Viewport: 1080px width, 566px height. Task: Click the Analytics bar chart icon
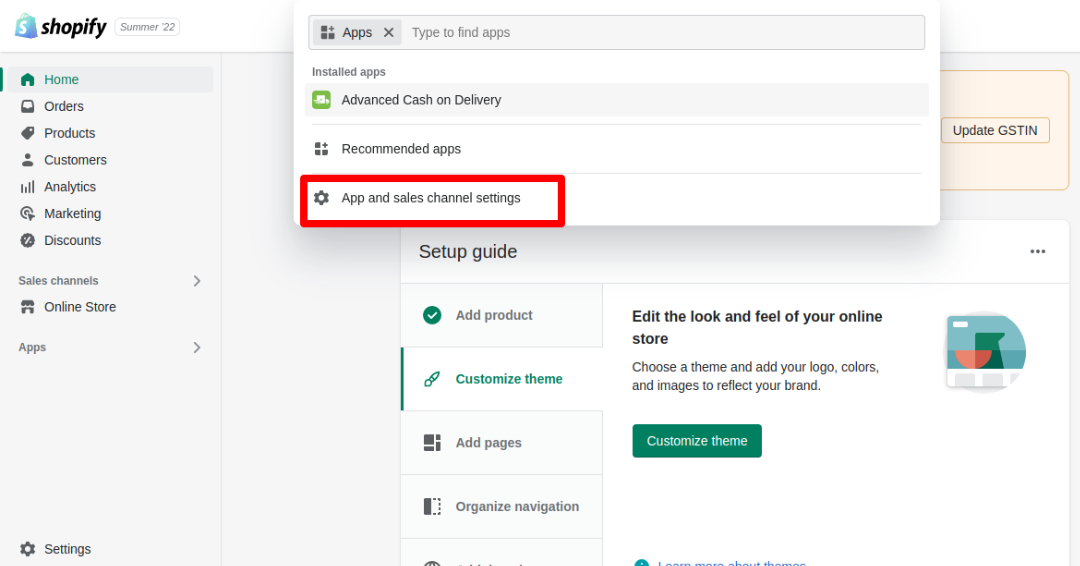point(28,187)
